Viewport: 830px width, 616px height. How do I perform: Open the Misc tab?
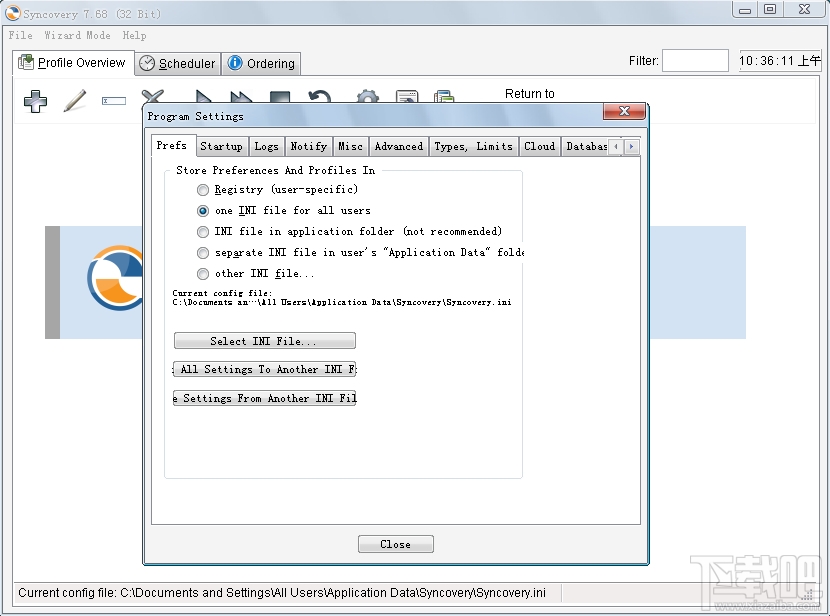(x=350, y=147)
